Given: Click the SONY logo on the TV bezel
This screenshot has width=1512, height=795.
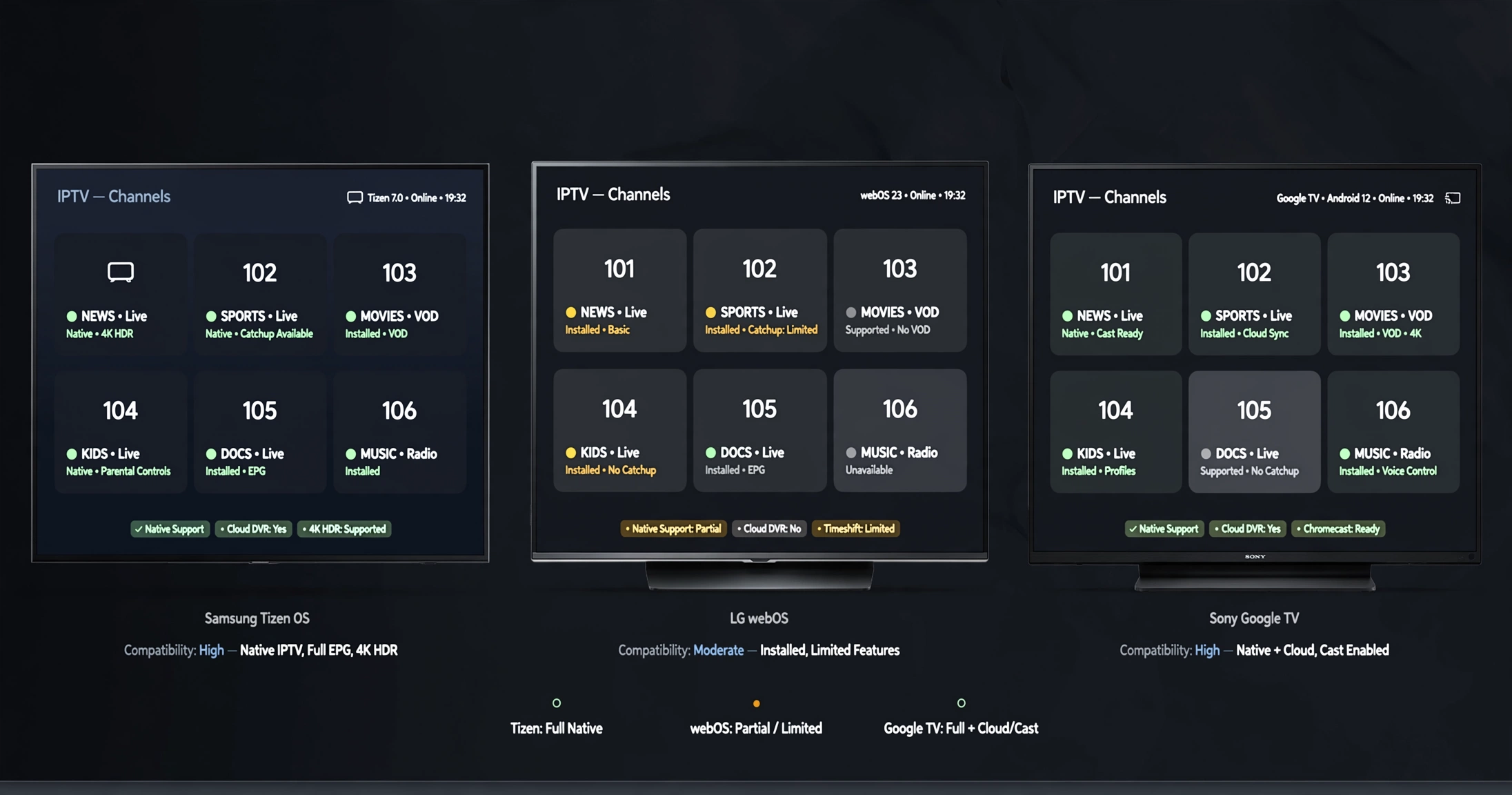Looking at the screenshot, I should pos(1255,556).
